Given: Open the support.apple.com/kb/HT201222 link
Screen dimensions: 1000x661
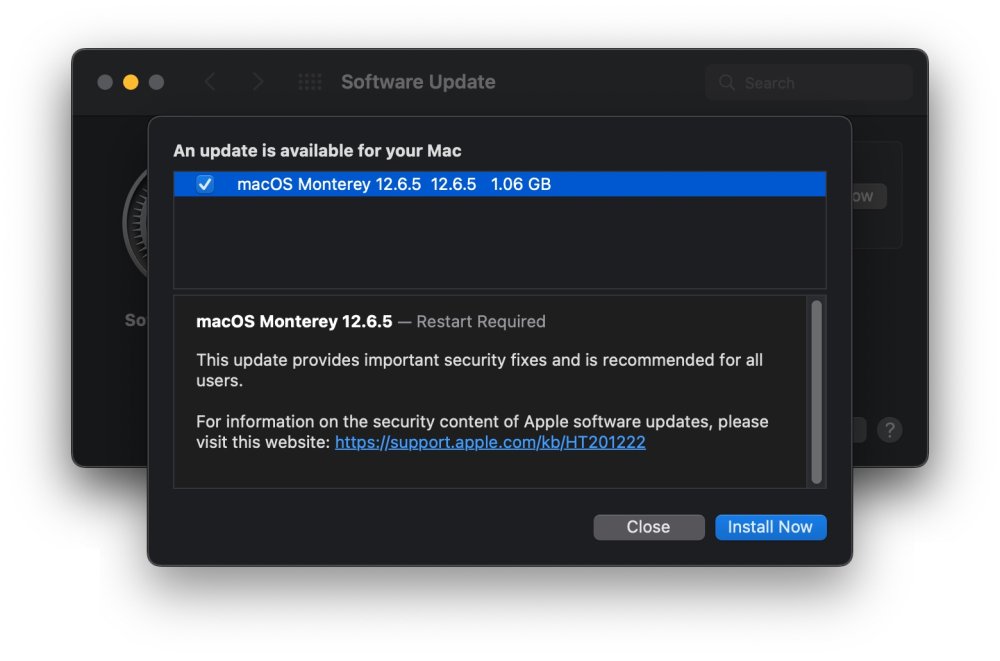Looking at the screenshot, I should click(x=490, y=442).
